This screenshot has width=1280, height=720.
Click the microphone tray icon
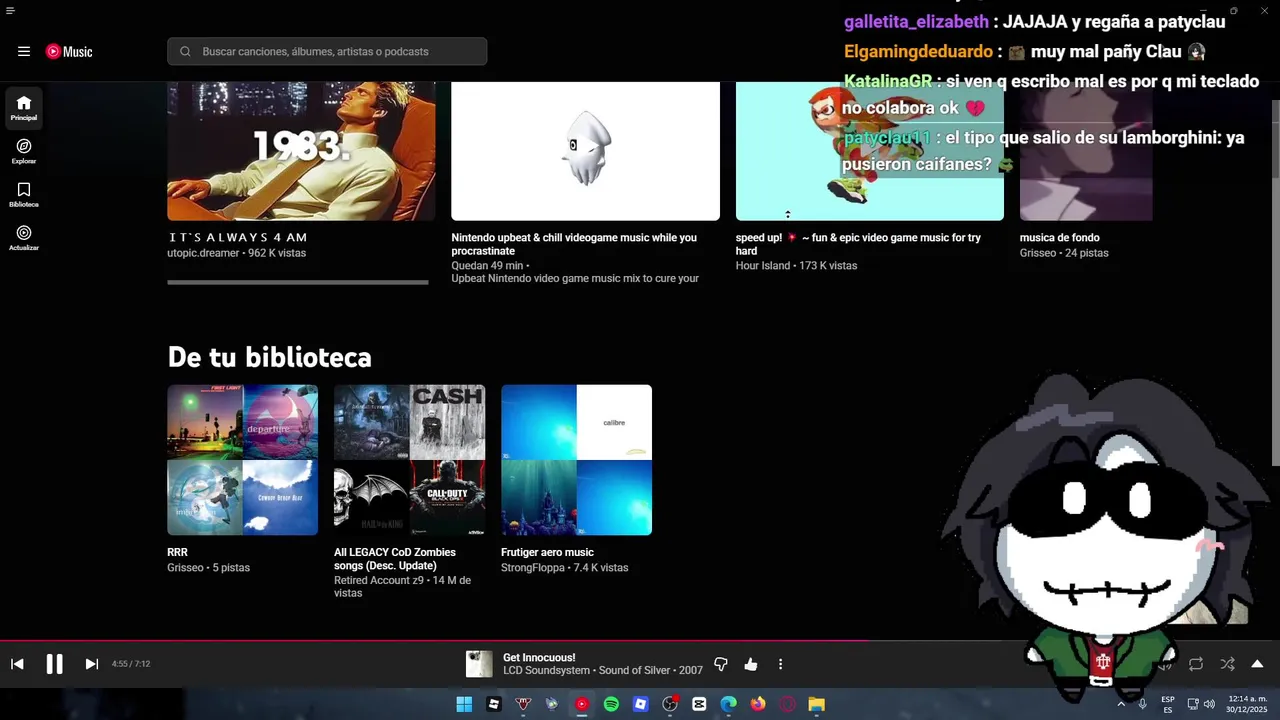click(x=1143, y=704)
